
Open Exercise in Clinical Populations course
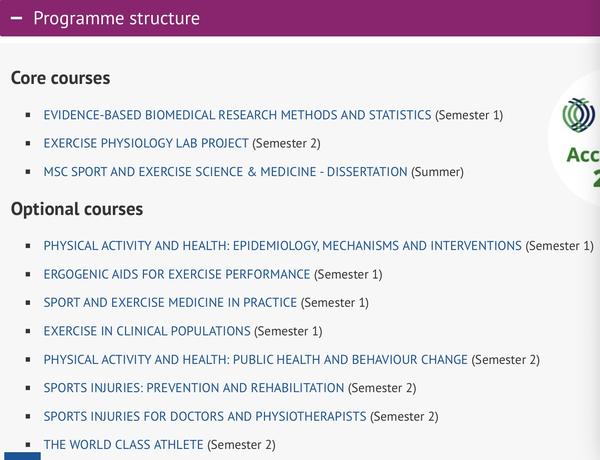(147, 331)
